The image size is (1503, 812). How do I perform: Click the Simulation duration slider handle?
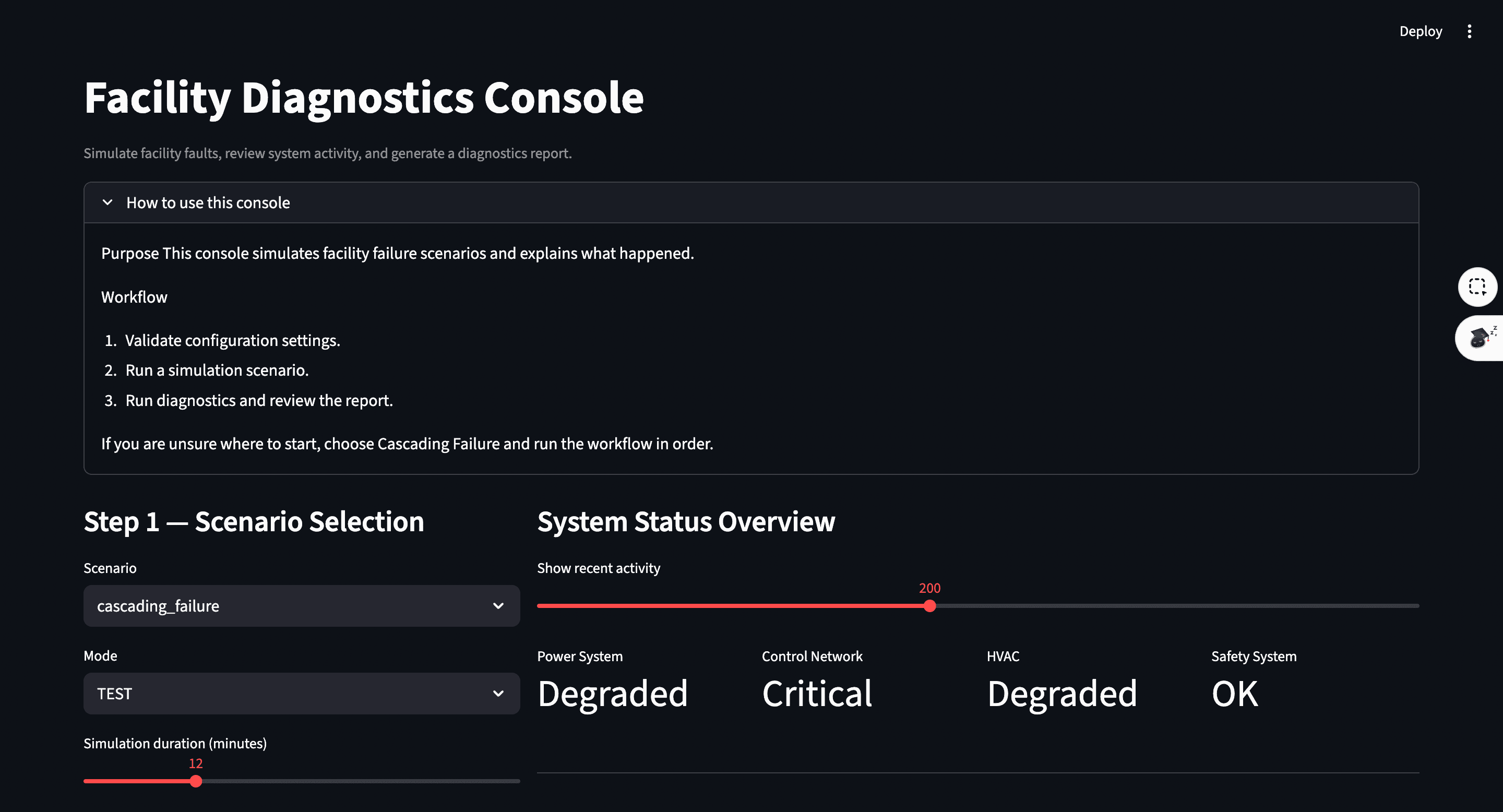click(196, 781)
